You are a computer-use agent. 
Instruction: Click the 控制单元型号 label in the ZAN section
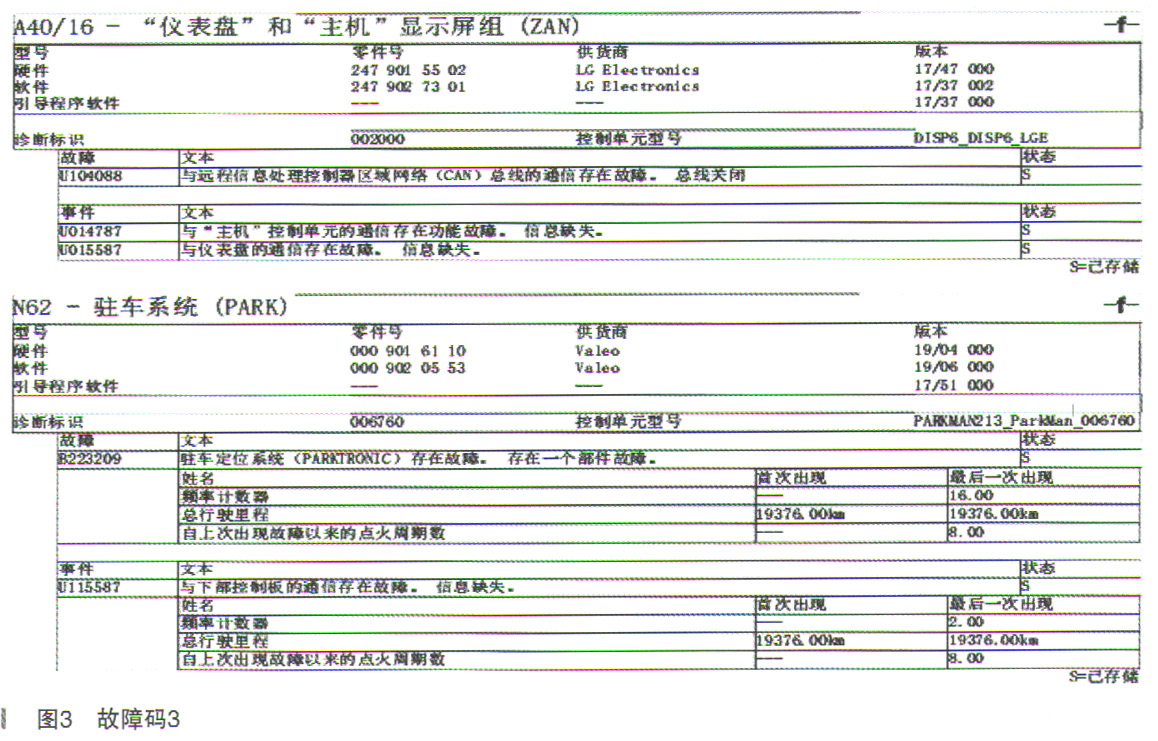pos(628,138)
